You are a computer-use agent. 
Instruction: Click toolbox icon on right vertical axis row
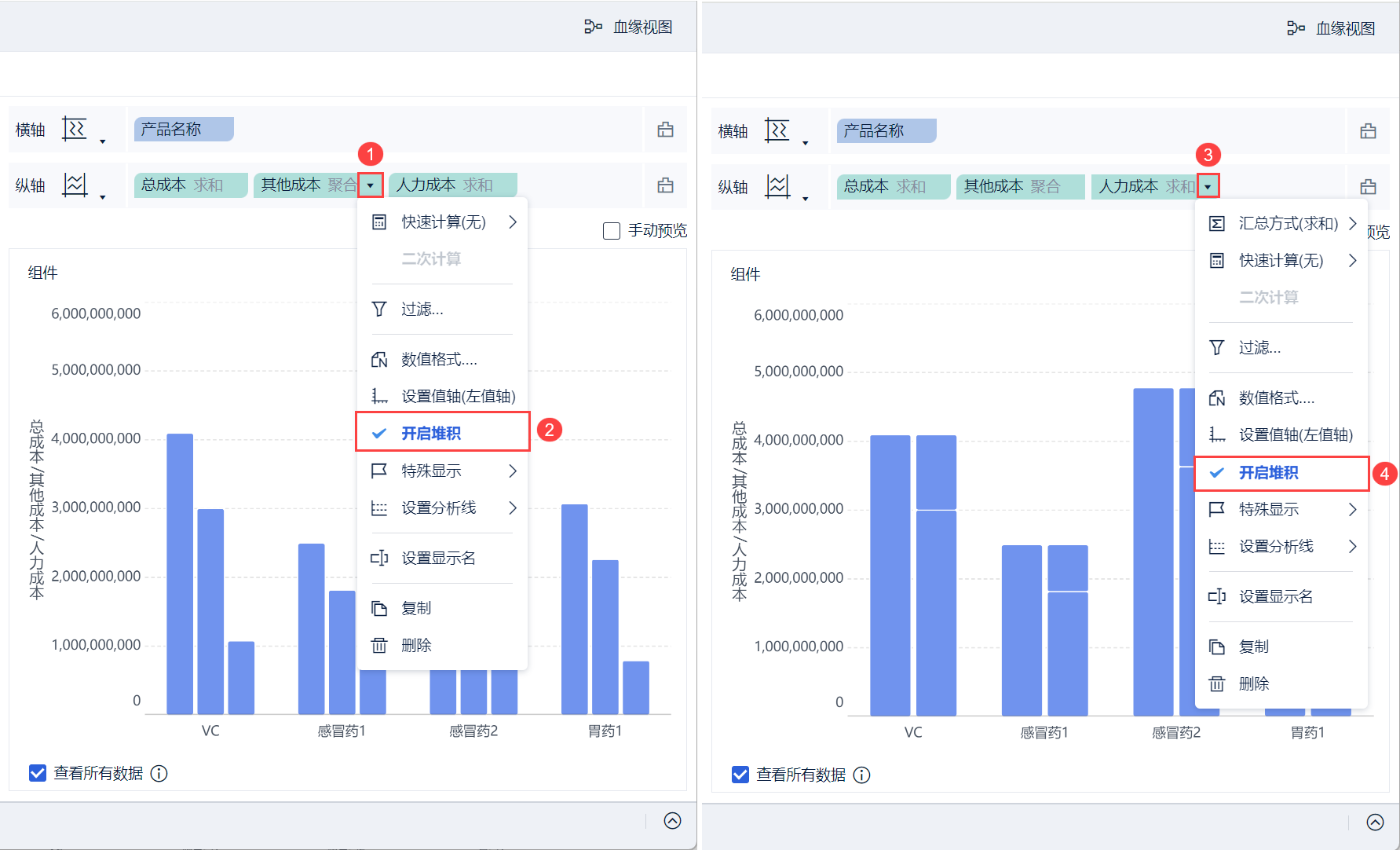(x=1368, y=186)
